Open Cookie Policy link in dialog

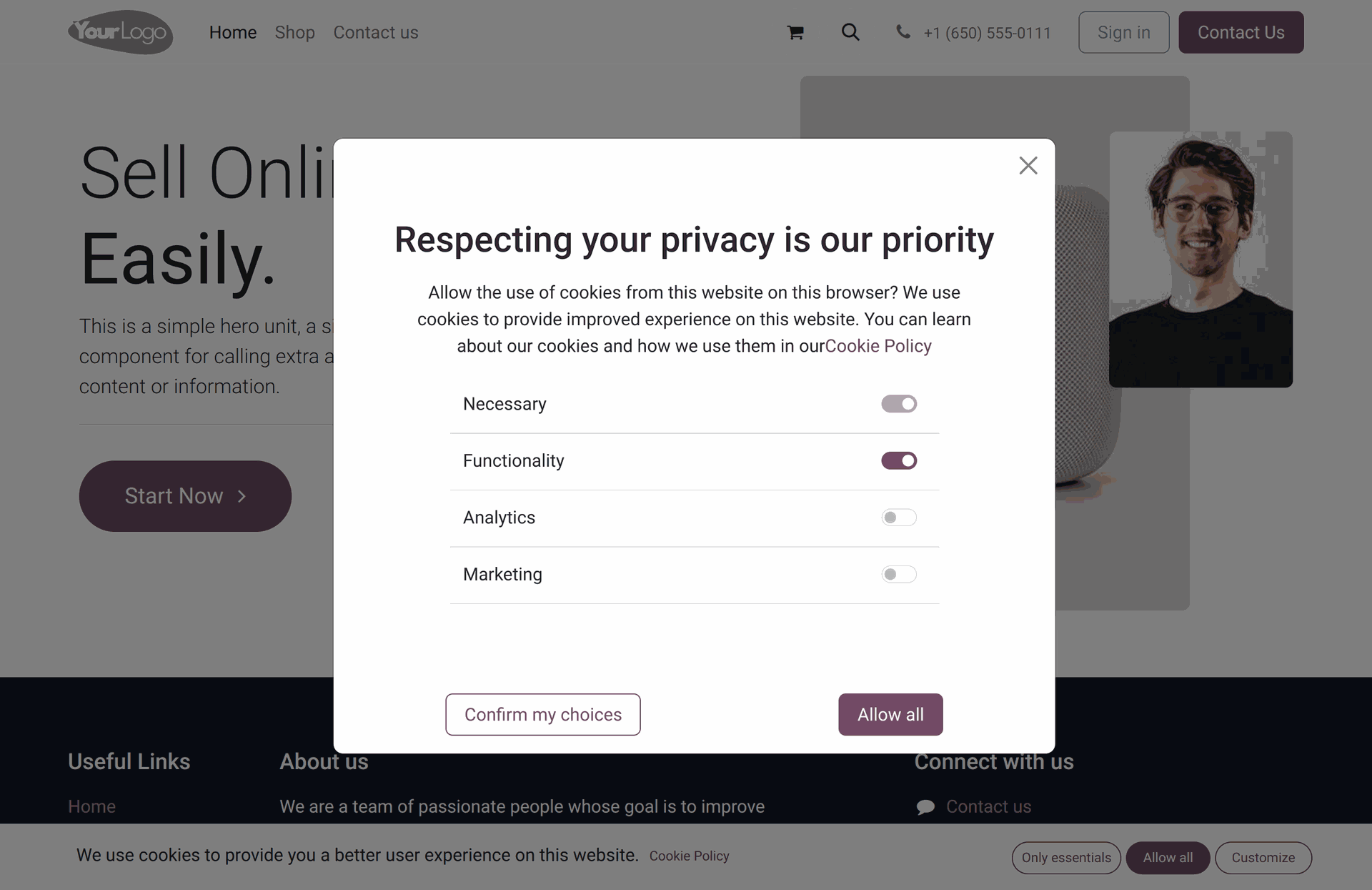(878, 346)
